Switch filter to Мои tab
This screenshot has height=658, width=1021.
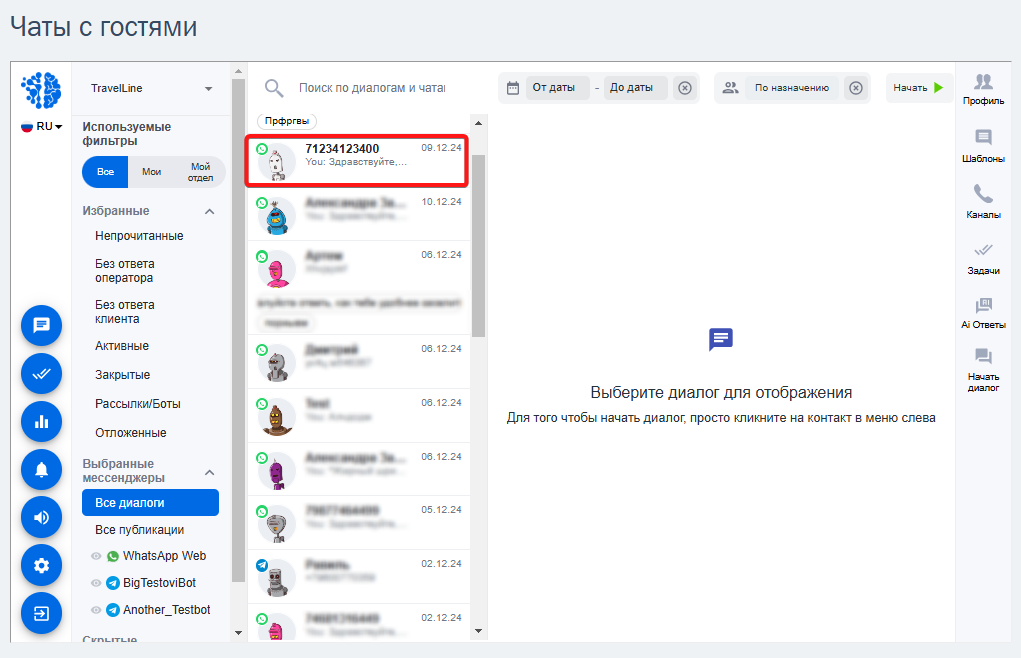(152, 172)
